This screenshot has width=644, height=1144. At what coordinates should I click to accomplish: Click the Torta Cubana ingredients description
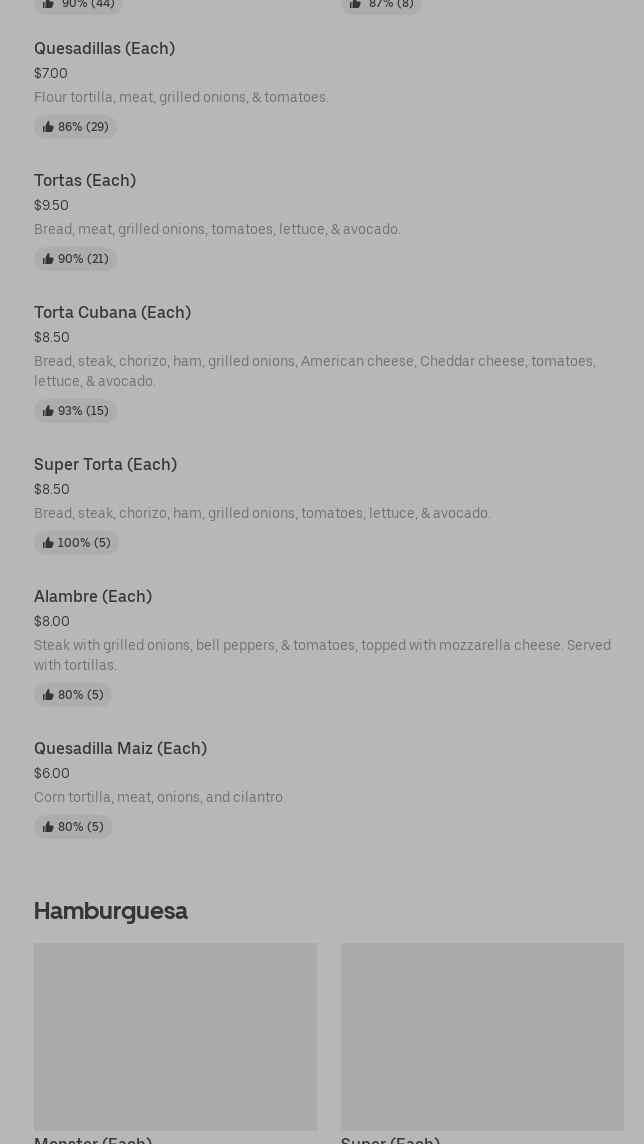coord(314,371)
